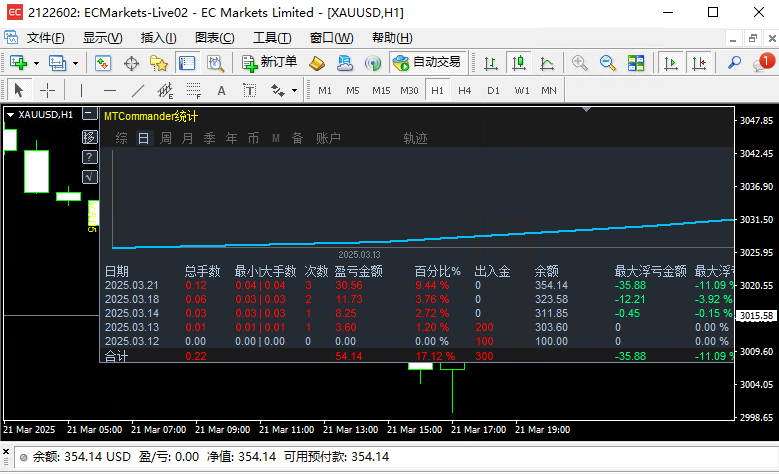This screenshot has width=779, height=474.
Task: Open the New Chart dropdown arrow
Action: tap(36, 63)
